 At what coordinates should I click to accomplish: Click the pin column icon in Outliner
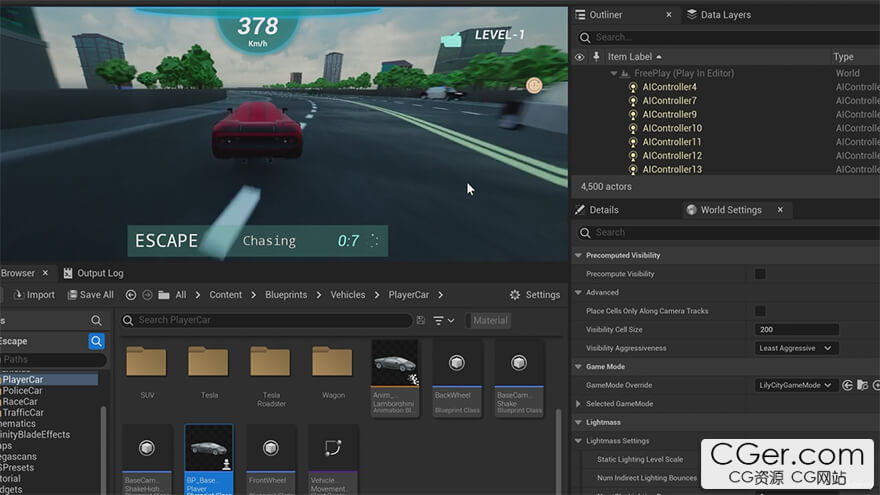tap(596, 57)
